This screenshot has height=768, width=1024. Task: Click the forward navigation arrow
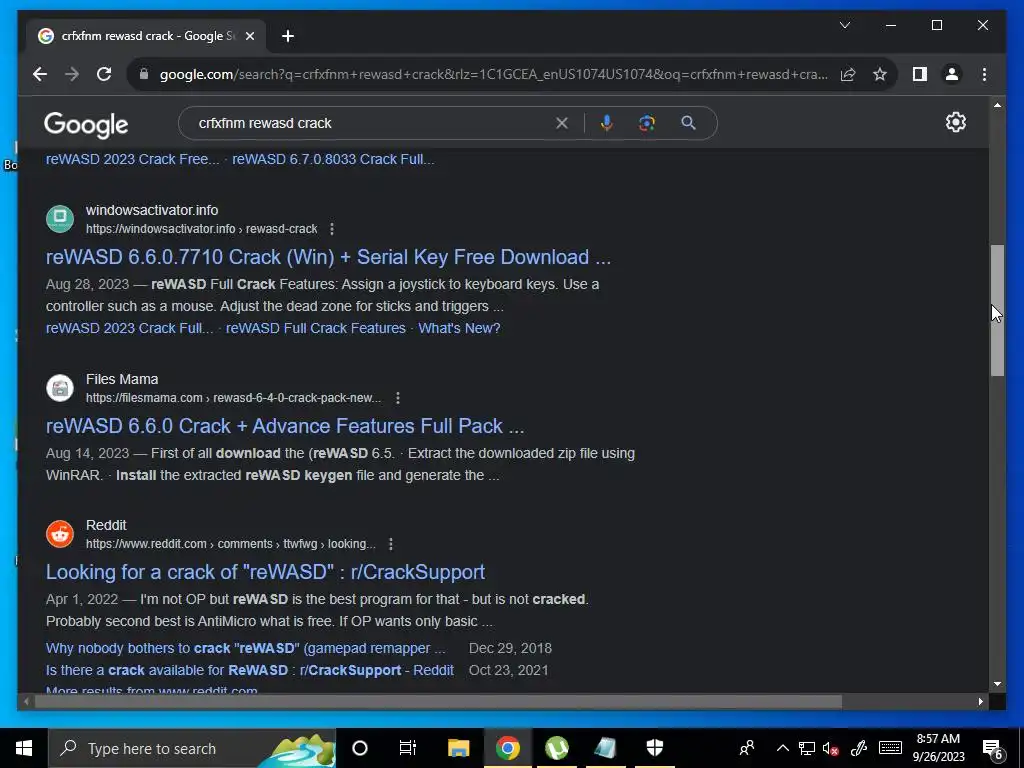tap(72, 74)
